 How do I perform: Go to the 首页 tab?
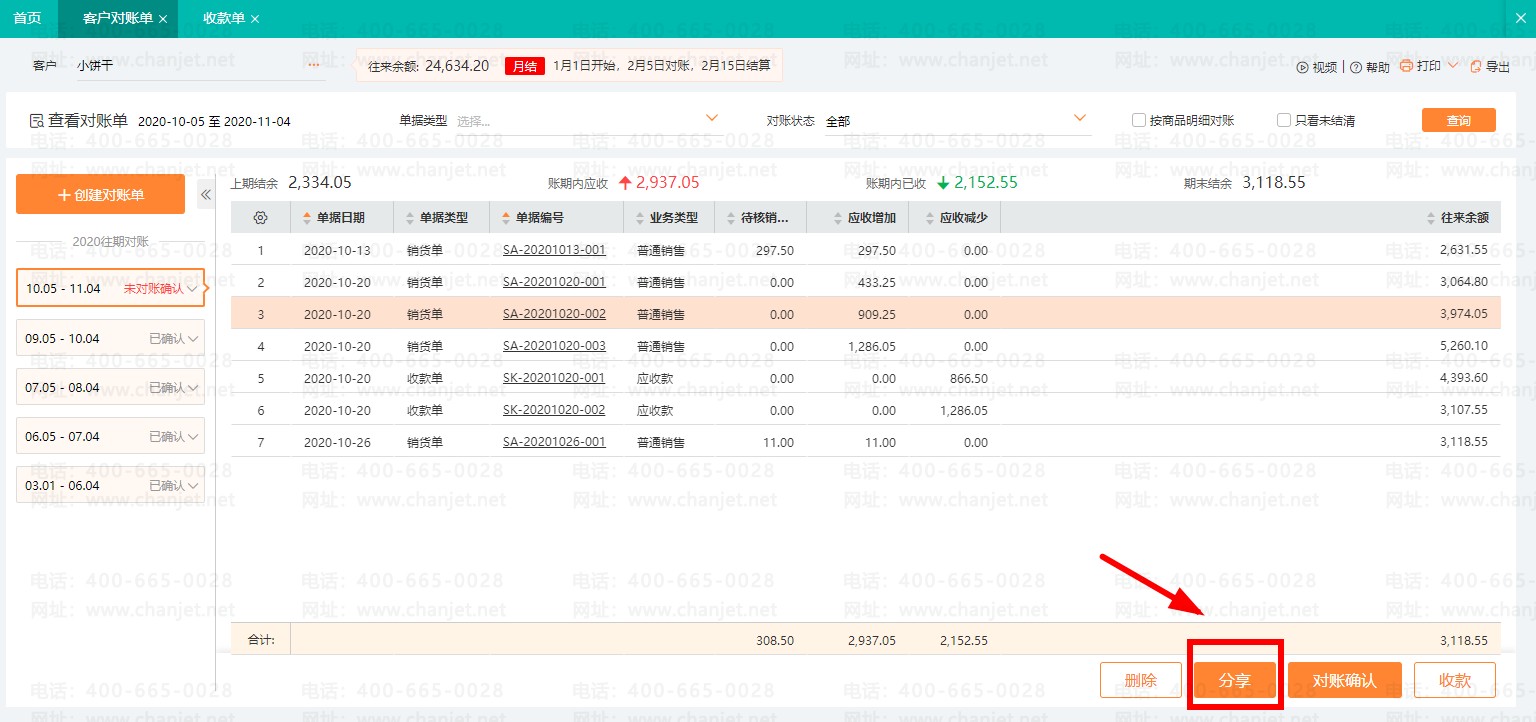(x=27, y=19)
